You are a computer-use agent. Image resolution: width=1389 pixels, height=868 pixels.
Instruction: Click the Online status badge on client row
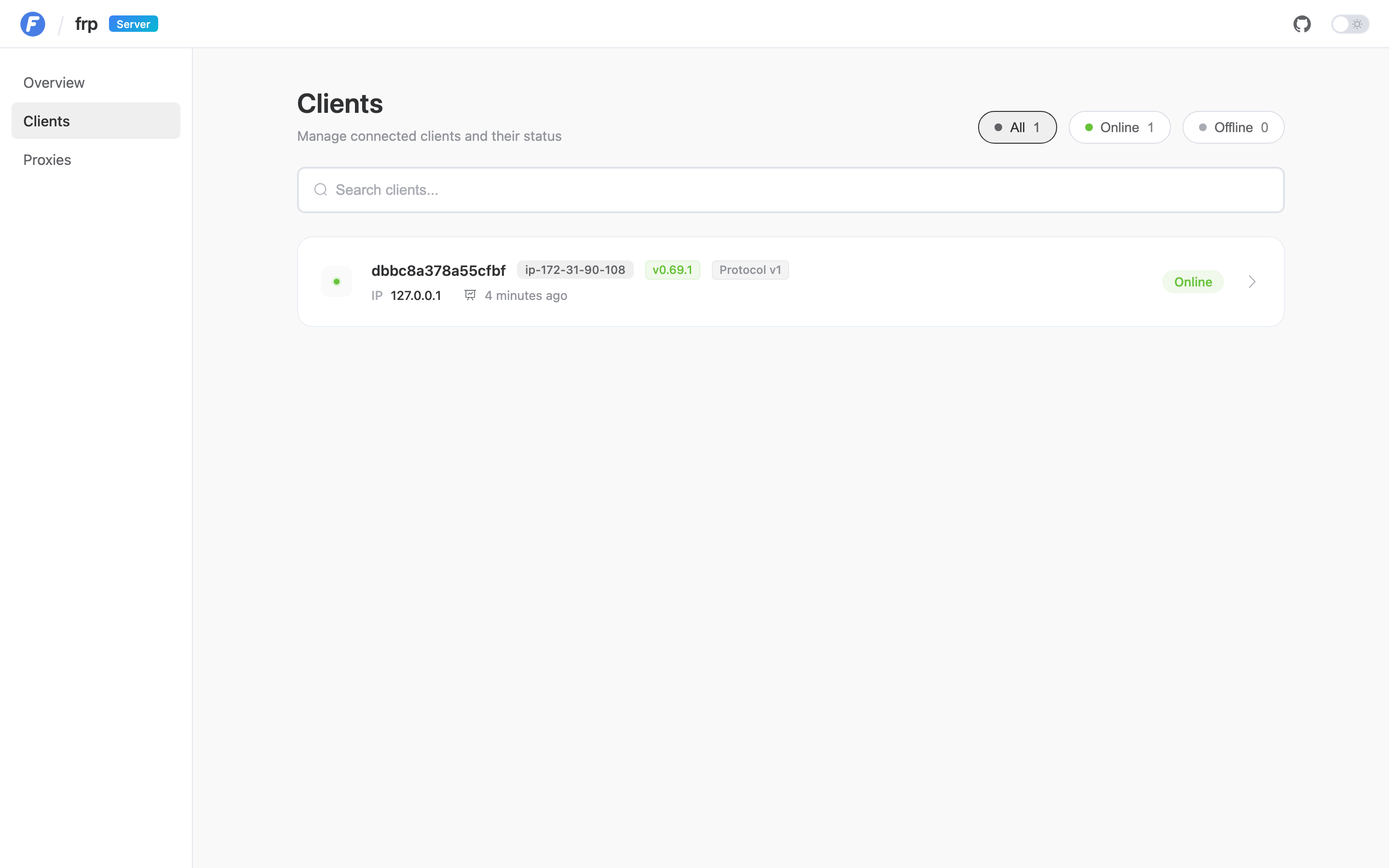point(1193,281)
